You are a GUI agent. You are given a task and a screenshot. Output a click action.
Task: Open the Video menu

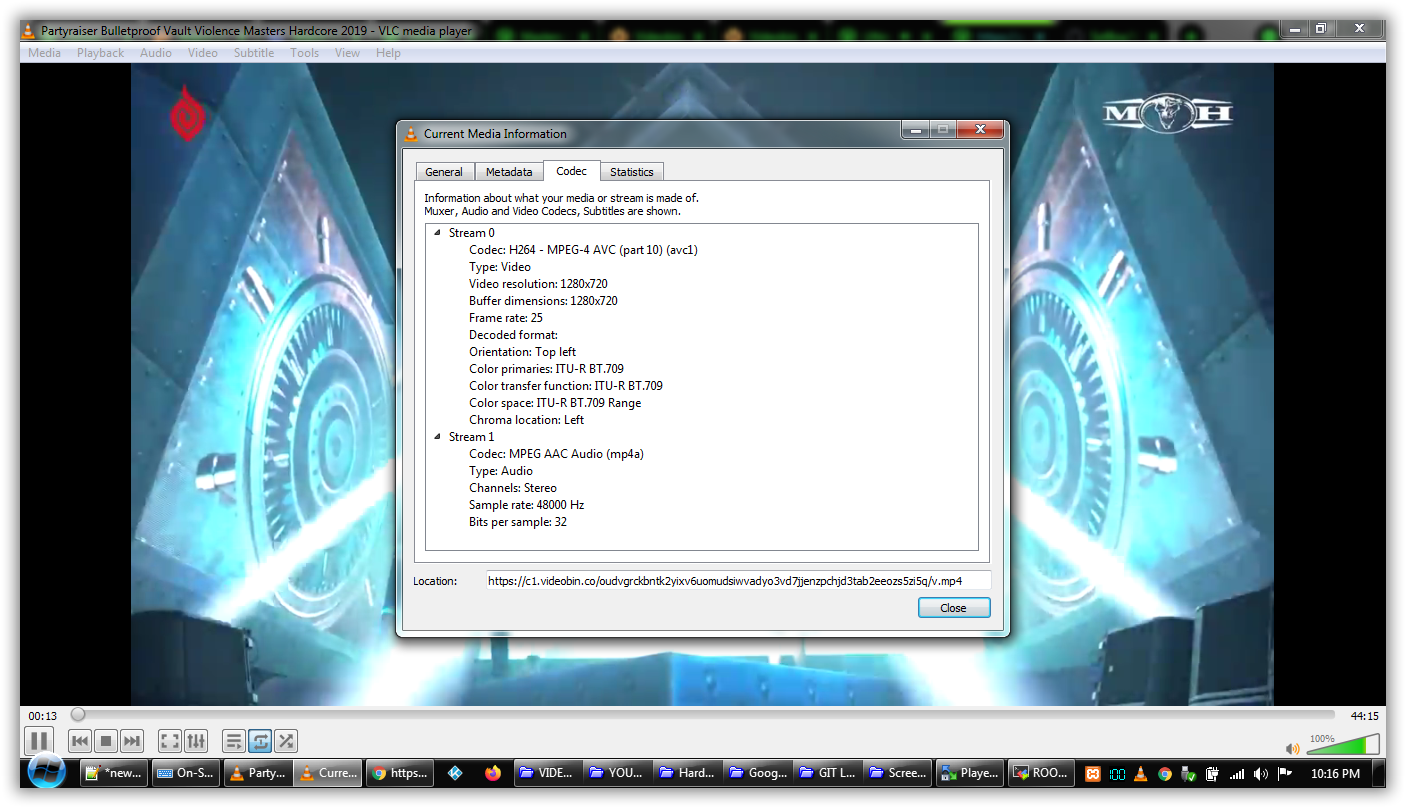(203, 53)
